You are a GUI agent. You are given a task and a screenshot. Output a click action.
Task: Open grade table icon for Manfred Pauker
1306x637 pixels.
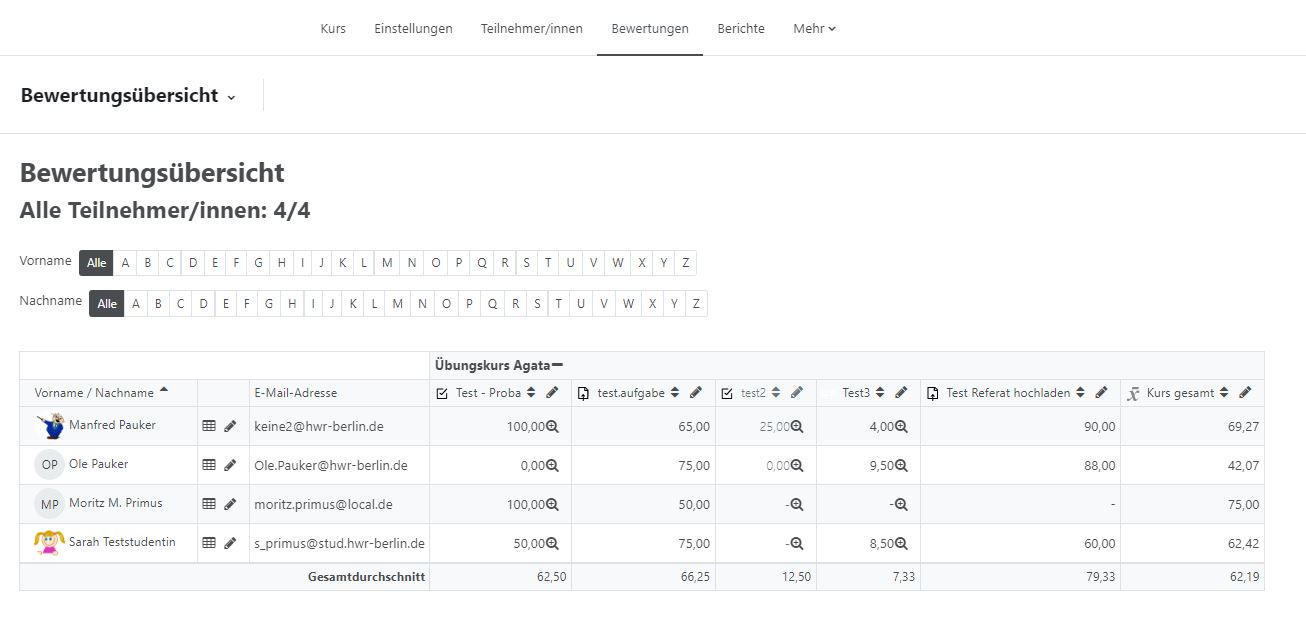click(x=209, y=426)
